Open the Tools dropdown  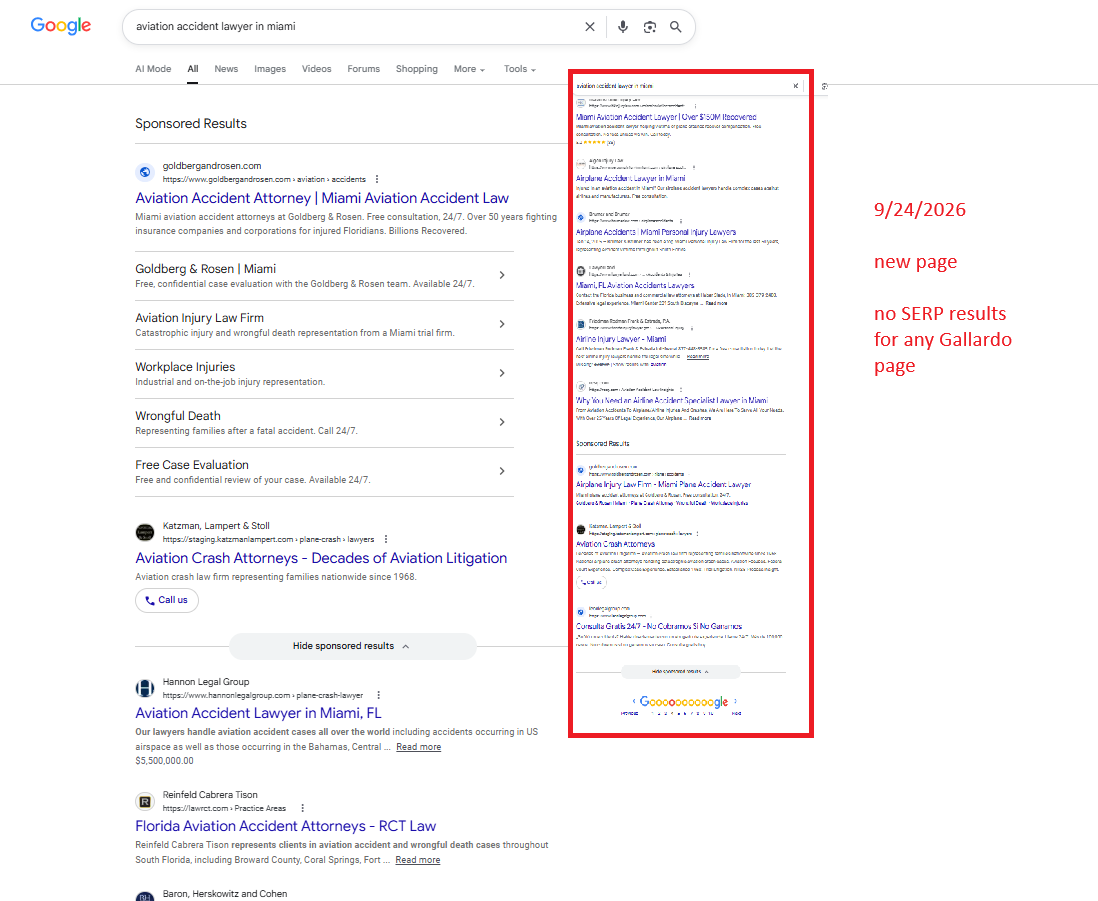[x=520, y=69]
